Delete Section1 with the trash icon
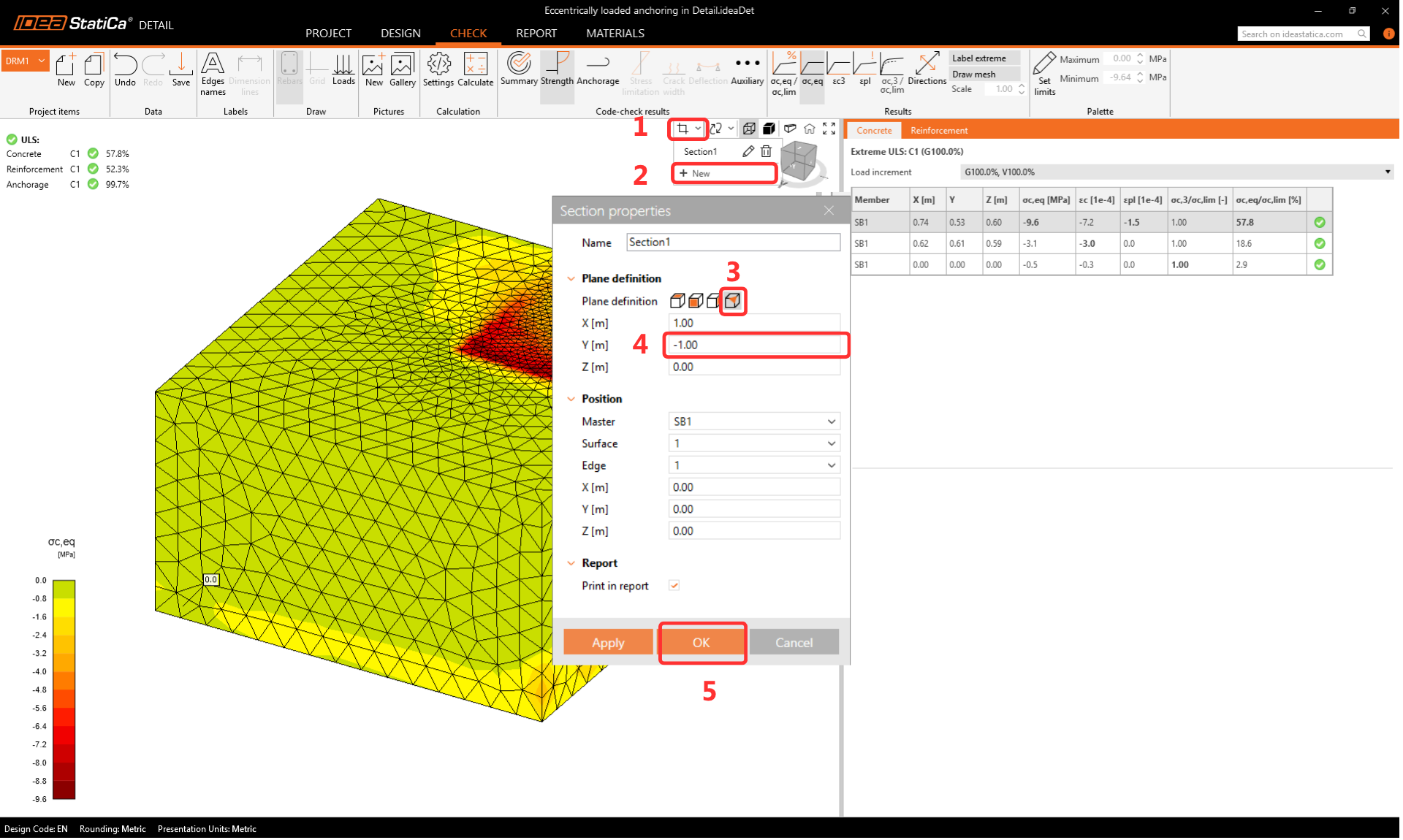The height and width of the screenshot is (840, 1403). coord(766,151)
